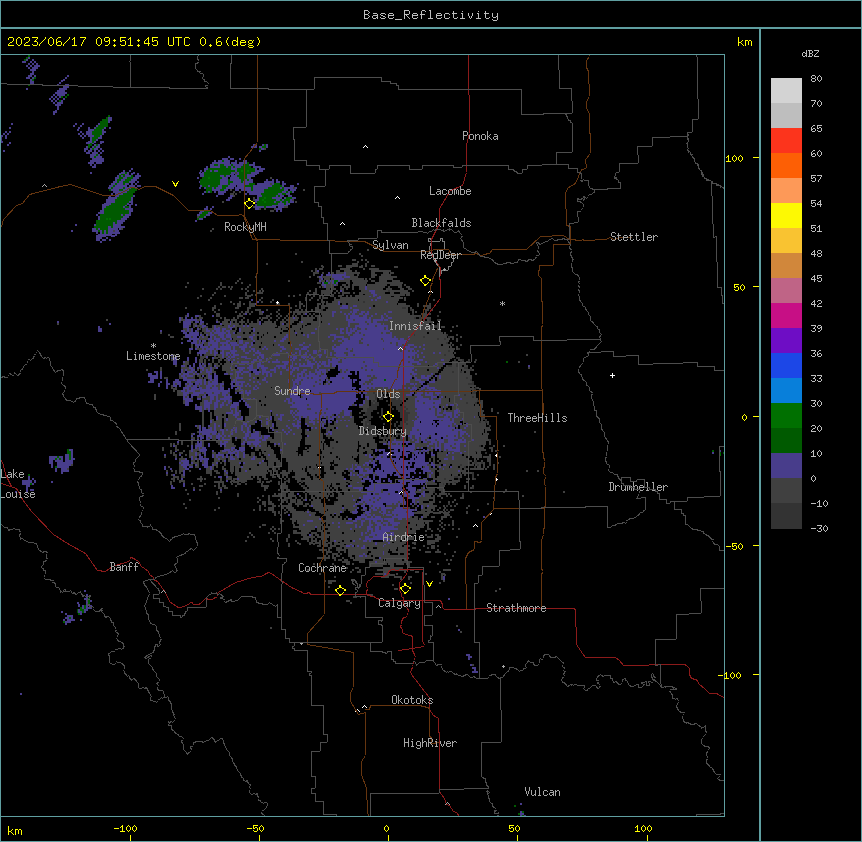The width and height of the screenshot is (862, 842).
Task: Click the Lake Louise label
Action: (x=18, y=484)
